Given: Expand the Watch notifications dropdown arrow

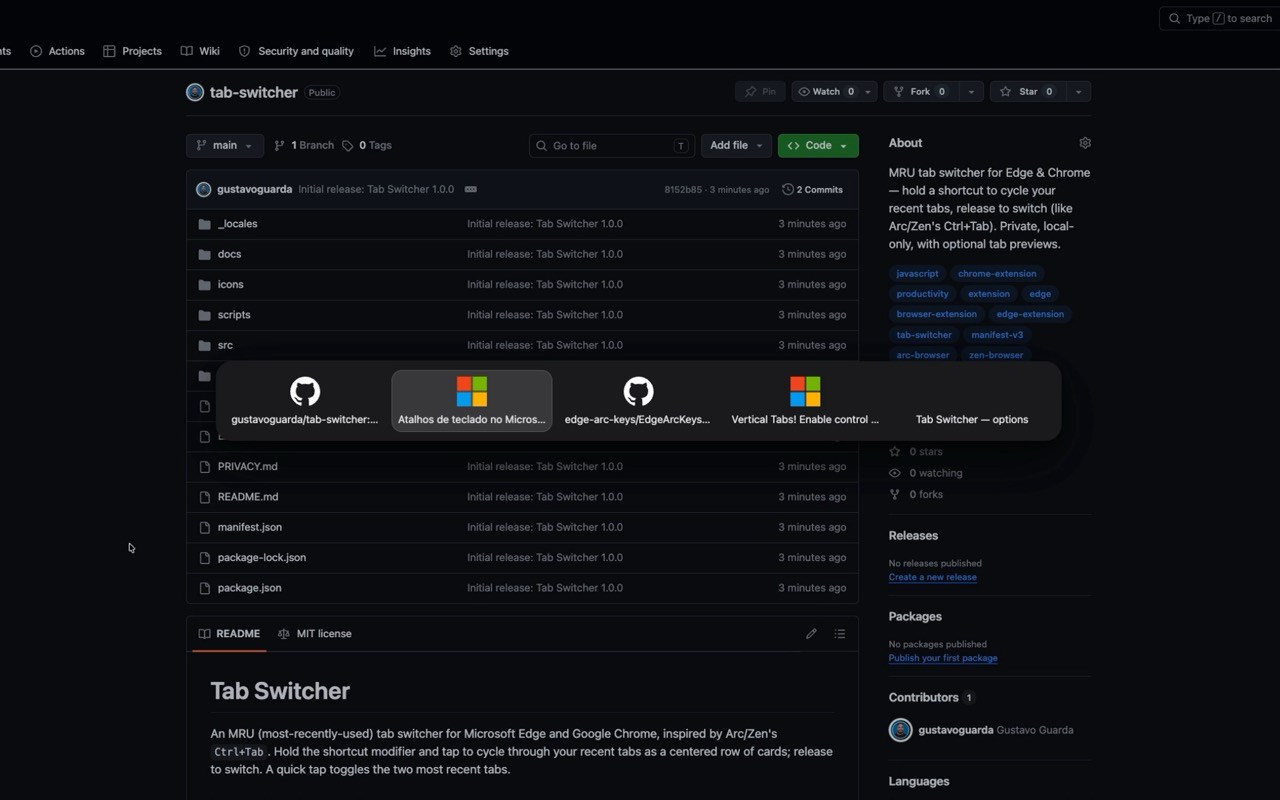Looking at the screenshot, I should pyautogui.click(x=868, y=92).
